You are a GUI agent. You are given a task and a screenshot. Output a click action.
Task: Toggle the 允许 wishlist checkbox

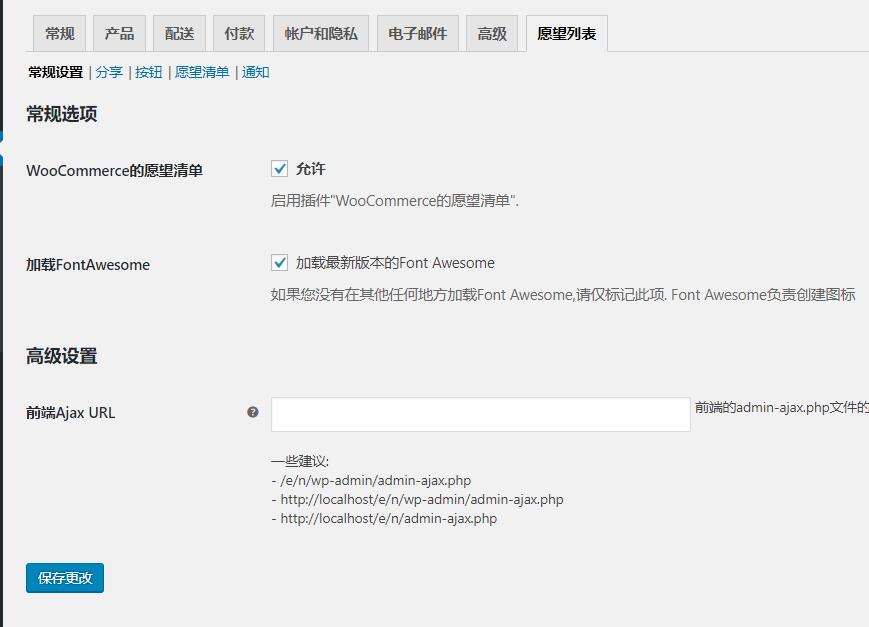pos(279,169)
